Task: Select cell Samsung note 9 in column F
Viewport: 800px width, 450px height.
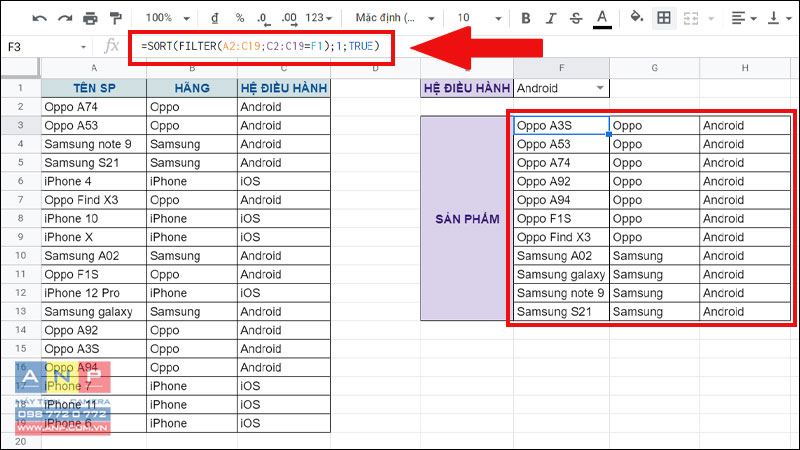Action: coord(561,293)
